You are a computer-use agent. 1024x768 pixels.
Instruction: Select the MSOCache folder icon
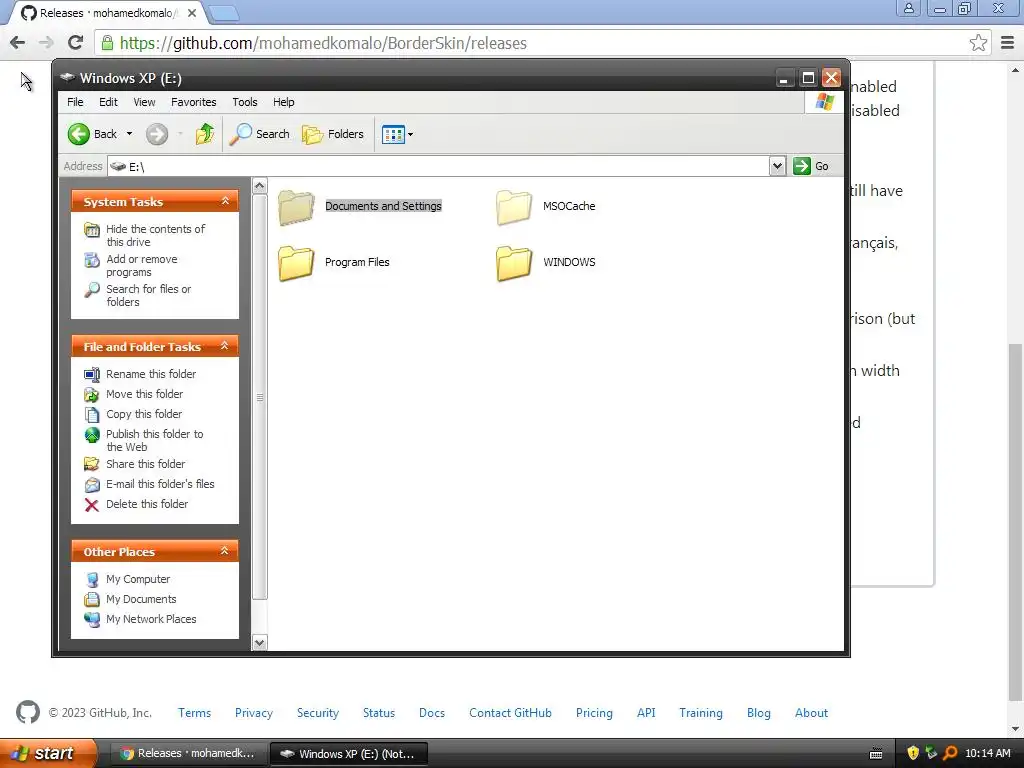514,207
